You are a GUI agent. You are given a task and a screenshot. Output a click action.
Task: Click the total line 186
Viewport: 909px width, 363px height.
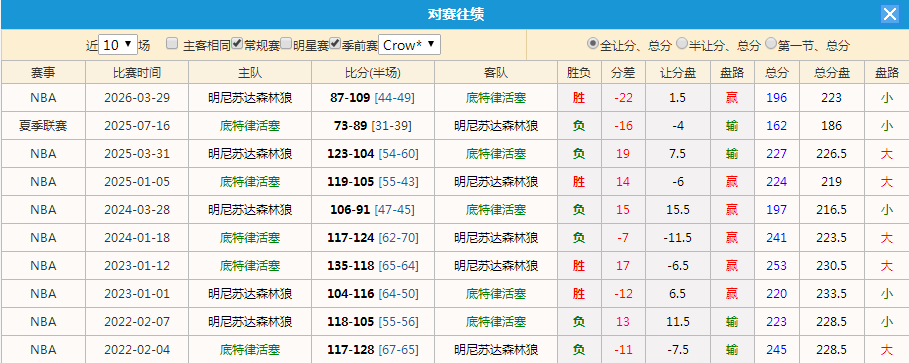831,126
